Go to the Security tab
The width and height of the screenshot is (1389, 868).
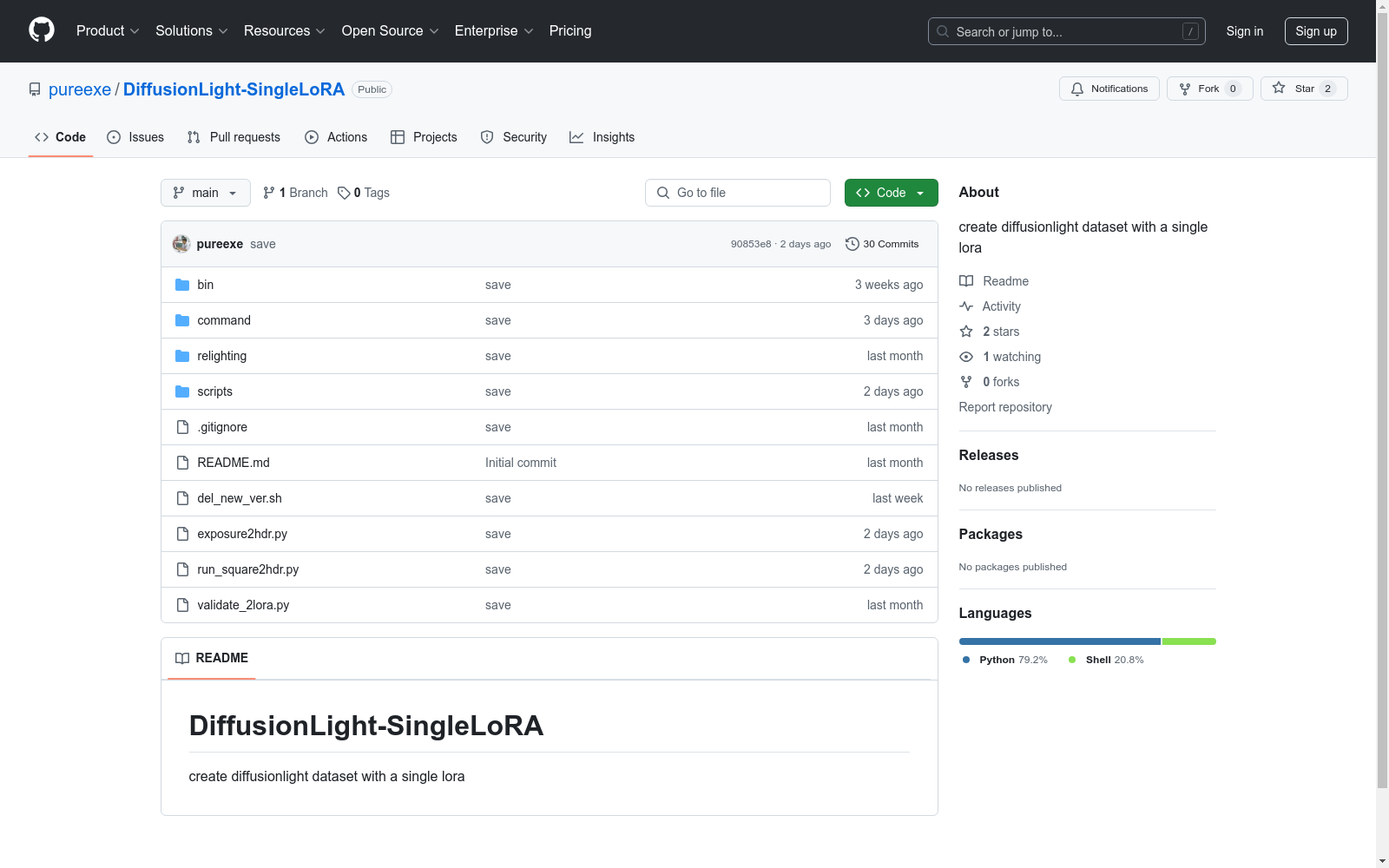click(514, 137)
